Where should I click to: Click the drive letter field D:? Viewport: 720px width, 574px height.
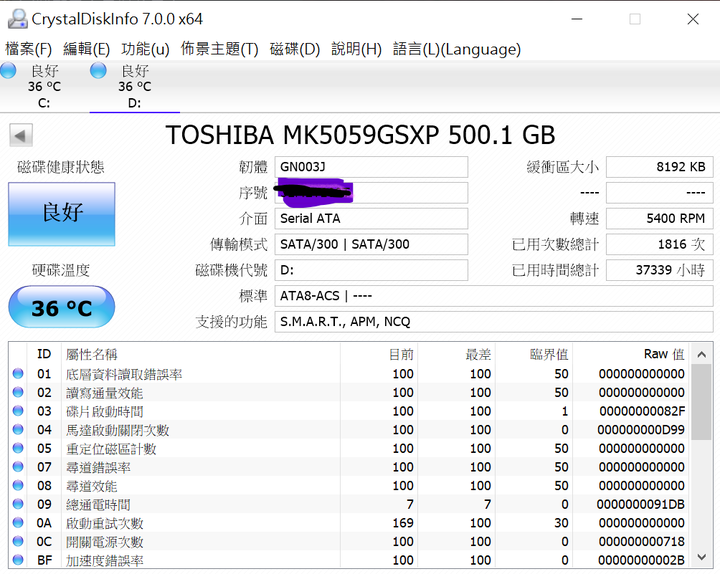pyautogui.click(x=371, y=270)
